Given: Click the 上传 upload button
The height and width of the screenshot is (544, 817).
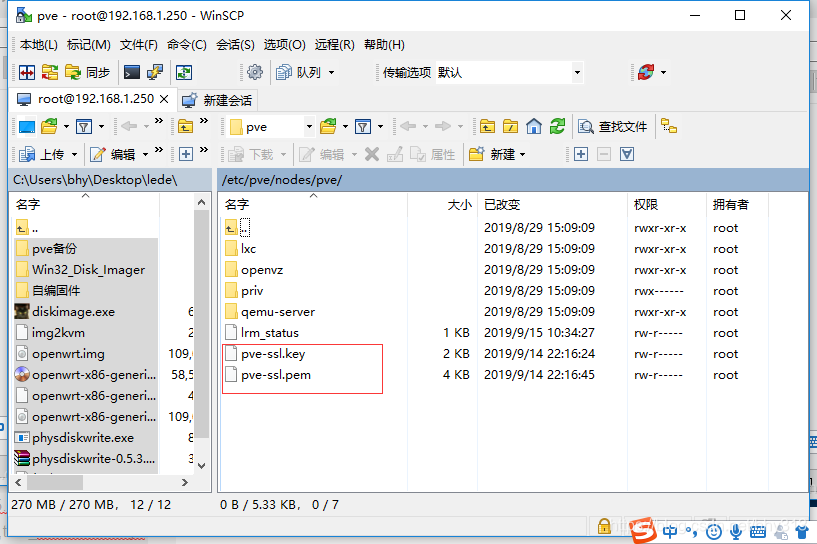Looking at the screenshot, I should 42,154.
